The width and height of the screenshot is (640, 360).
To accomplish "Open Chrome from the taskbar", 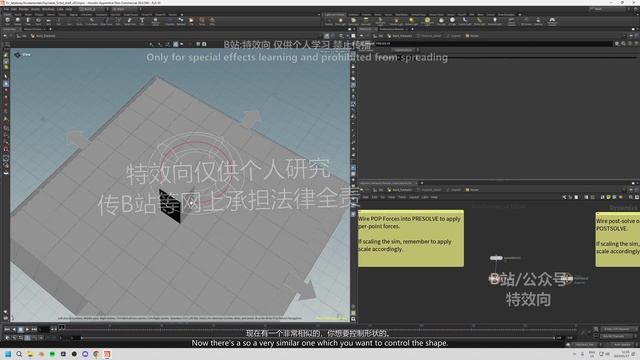I will coord(96,354).
